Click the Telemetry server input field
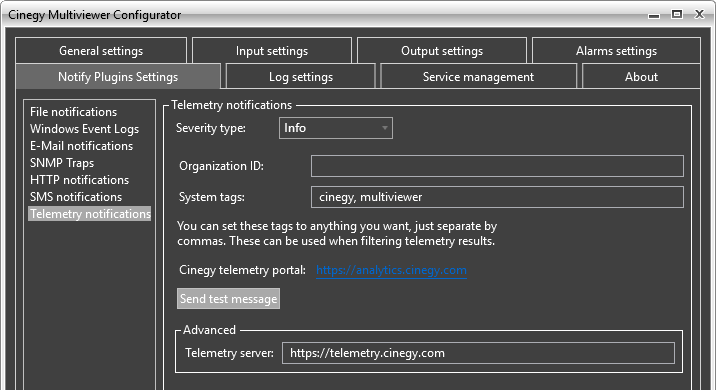Viewport: 716px width, 390px height. point(478,353)
